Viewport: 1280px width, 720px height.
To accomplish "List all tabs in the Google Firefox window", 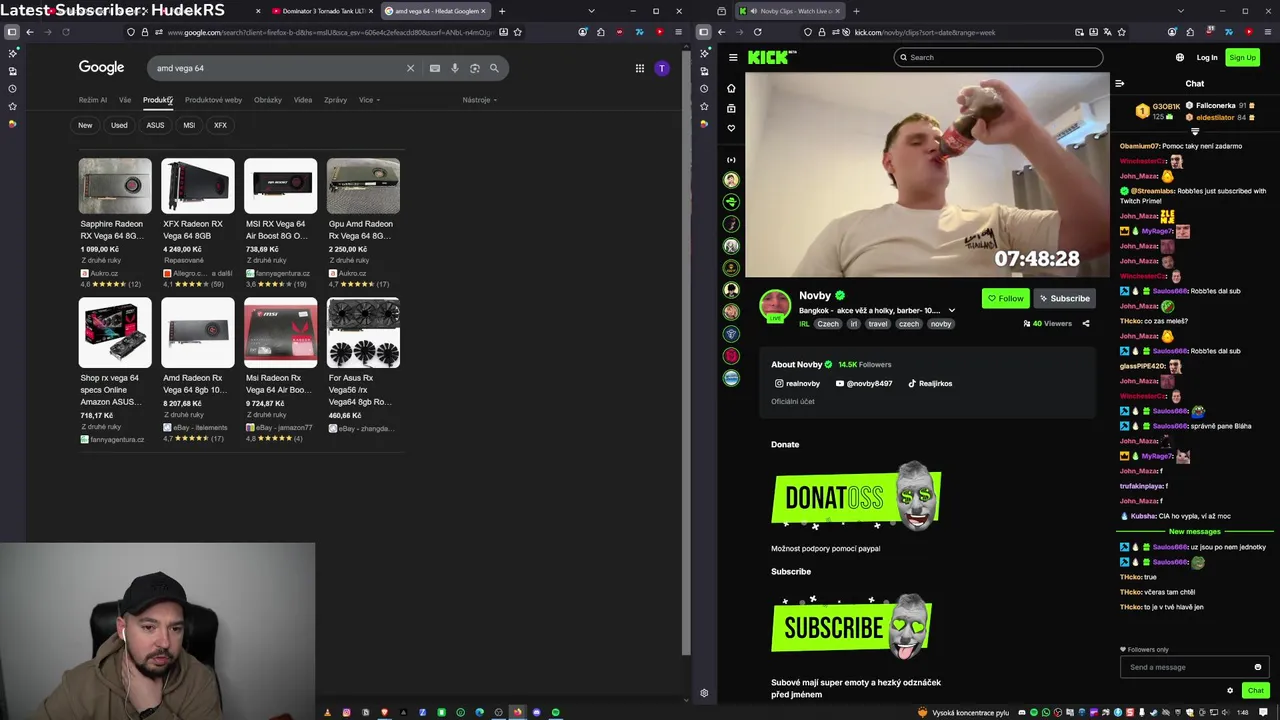I will click(591, 11).
